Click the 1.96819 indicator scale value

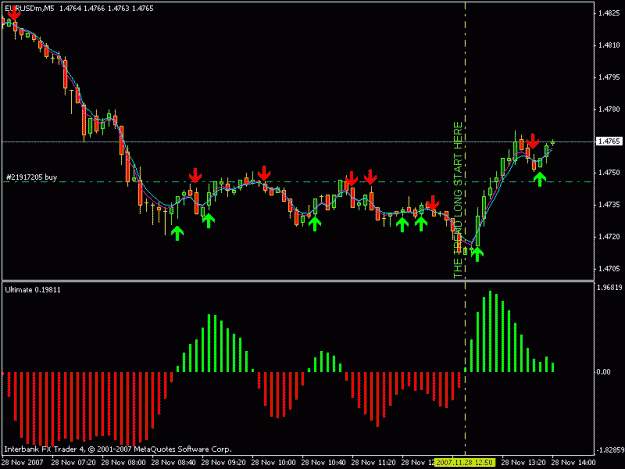pyautogui.click(x=609, y=287)
